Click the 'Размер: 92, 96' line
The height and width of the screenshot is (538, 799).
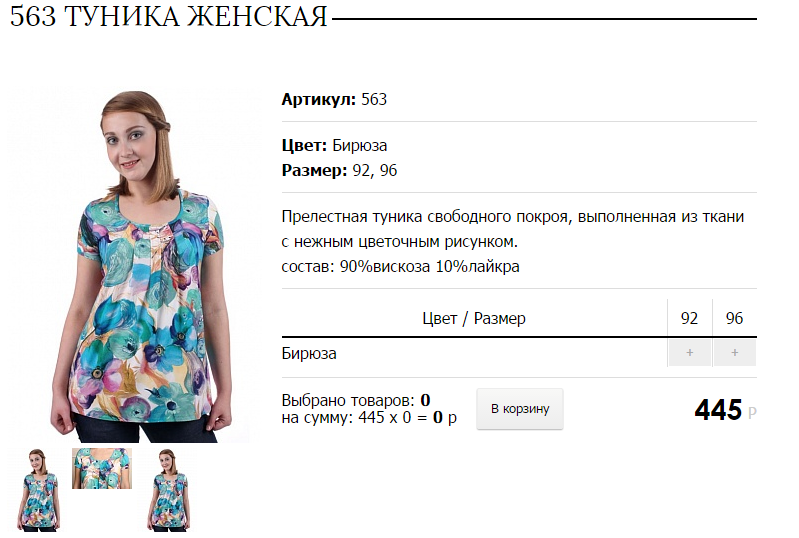(x=339, y=170)
